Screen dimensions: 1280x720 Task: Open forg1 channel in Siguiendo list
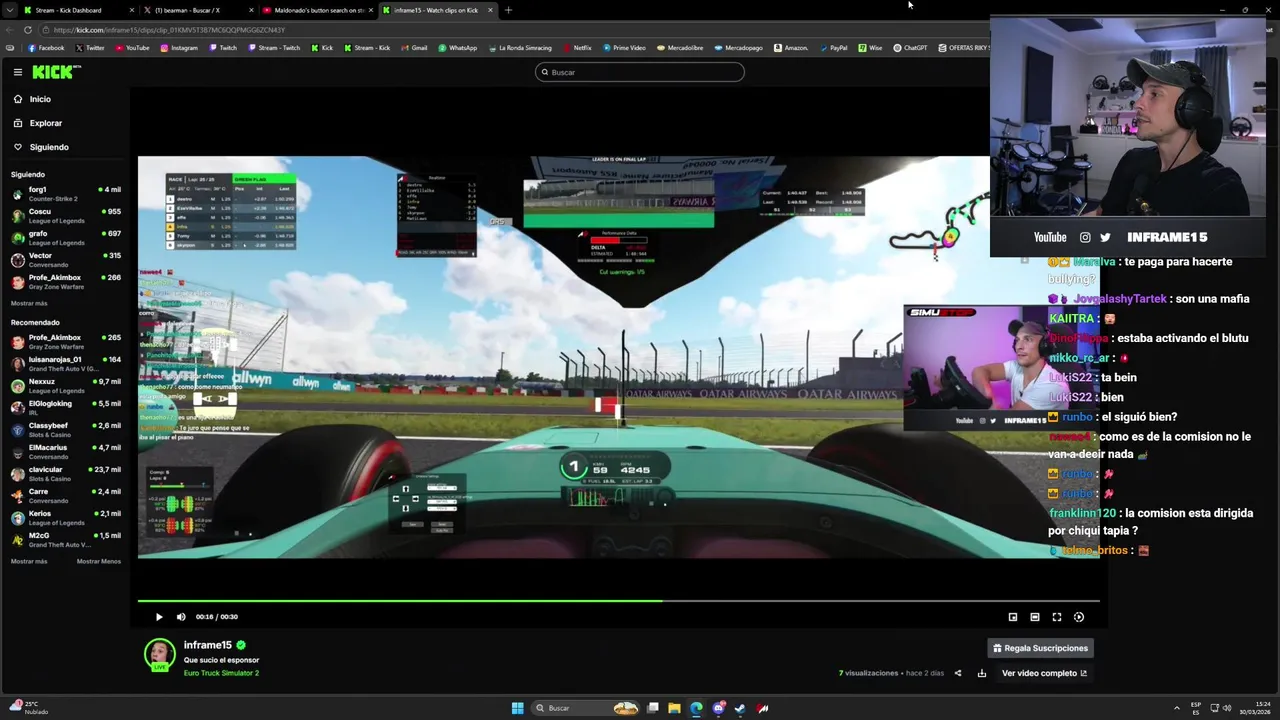point(66,193)
